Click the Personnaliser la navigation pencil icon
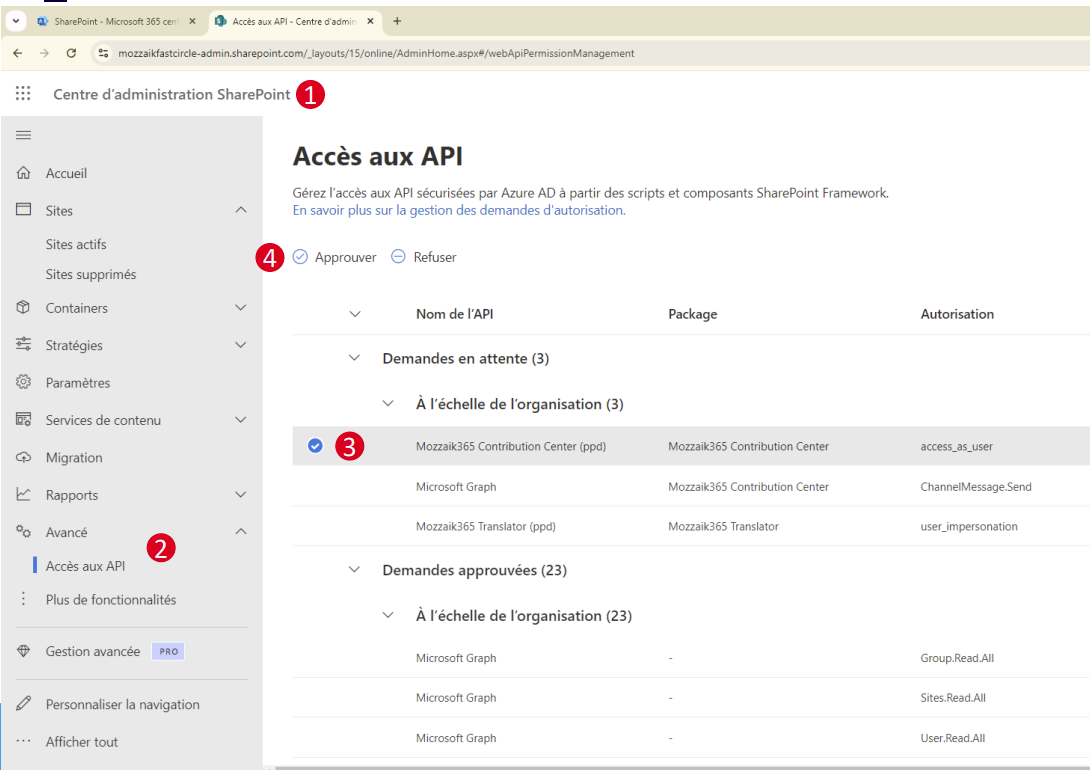 [24, 703]
